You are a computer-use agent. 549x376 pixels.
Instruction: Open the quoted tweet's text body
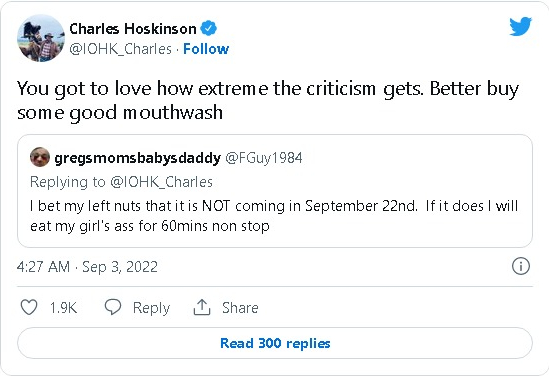click(x=274, y=216)
